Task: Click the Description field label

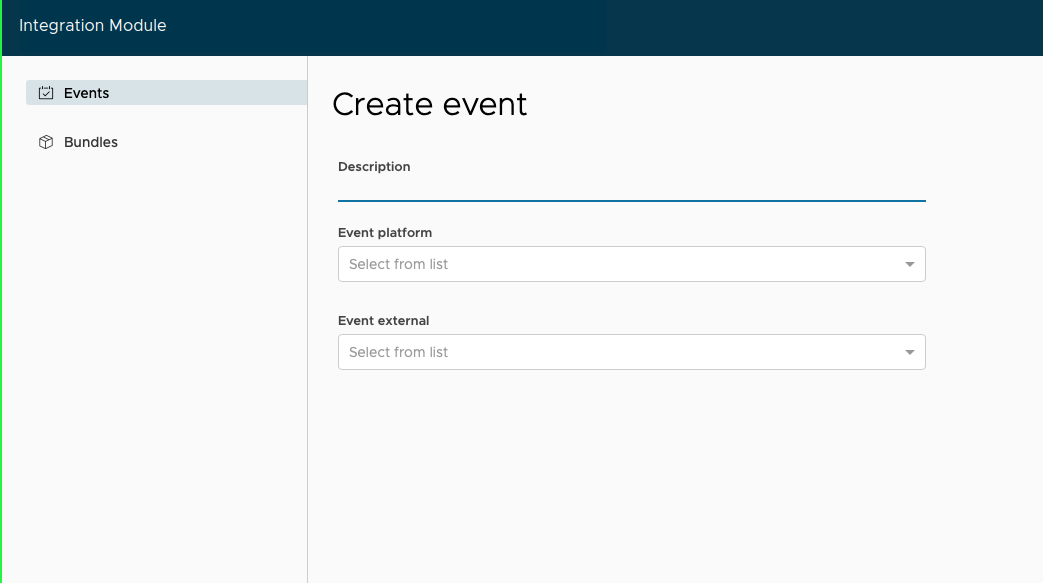Action: tap(374, 167)
